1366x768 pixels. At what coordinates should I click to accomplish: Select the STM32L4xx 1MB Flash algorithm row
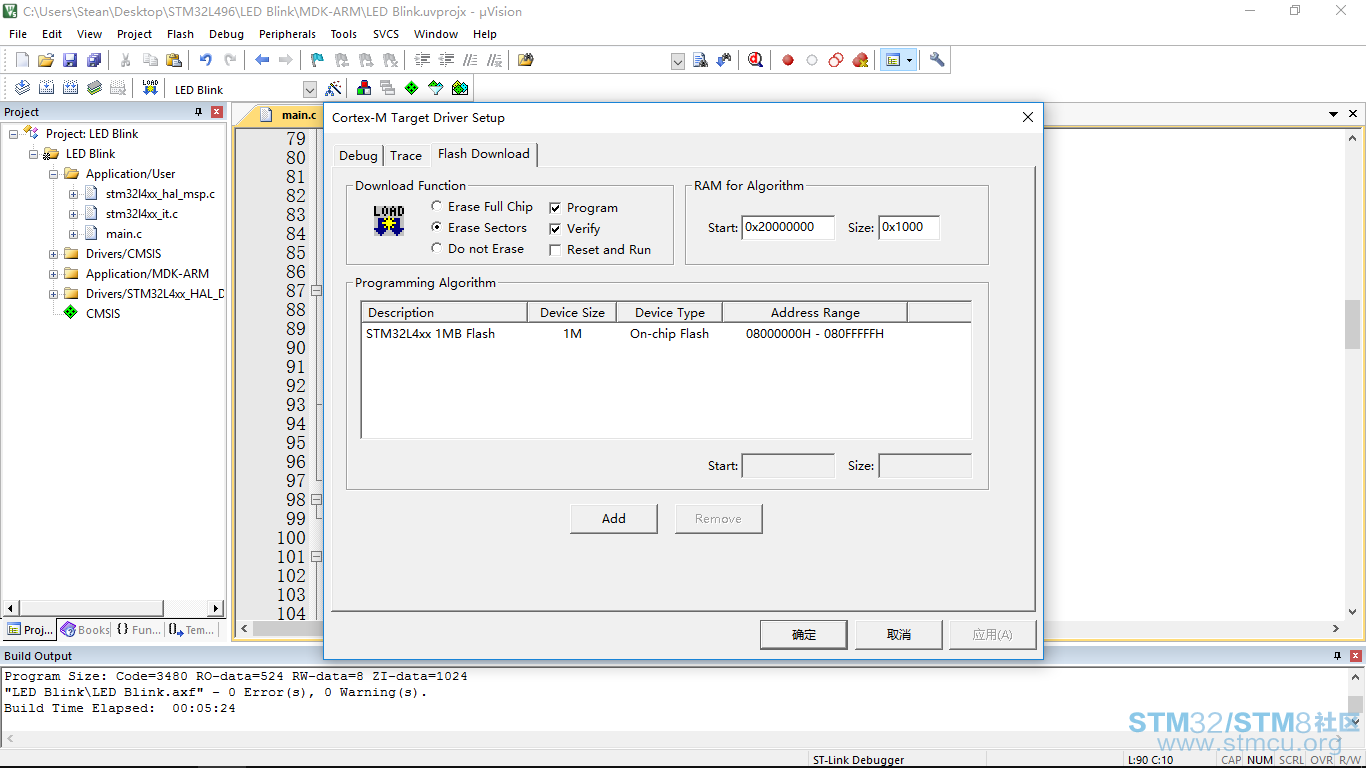point(665,334)
